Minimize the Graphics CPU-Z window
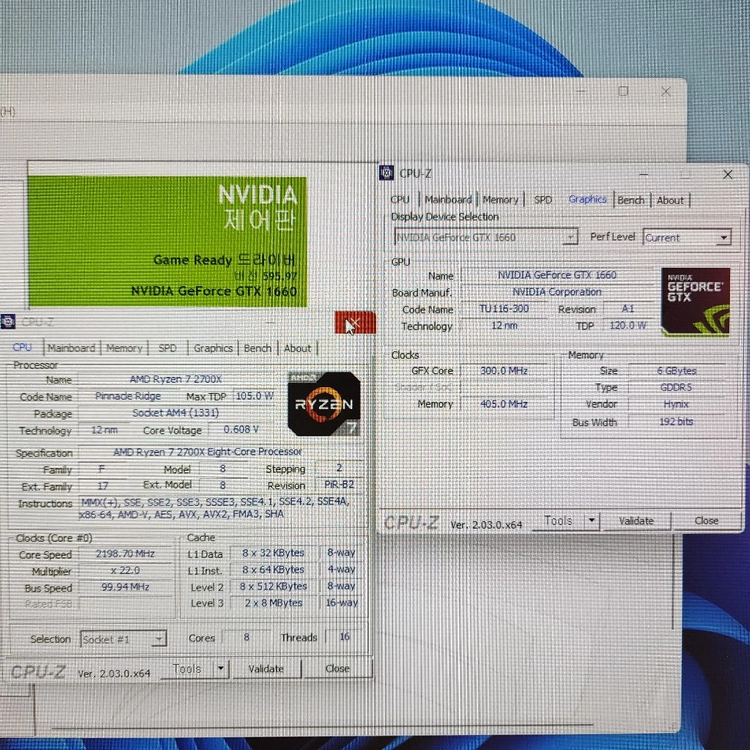The width and height of the screenshot is (750, 750). pyautogui.click(x=643, y=175)
